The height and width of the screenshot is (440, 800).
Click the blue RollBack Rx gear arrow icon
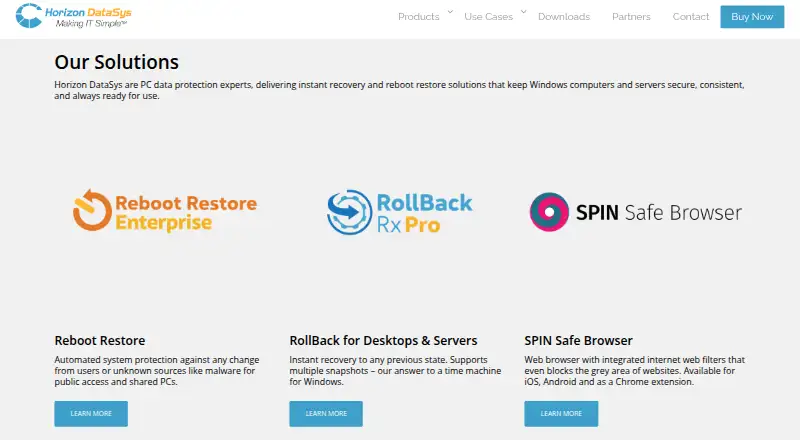tap(349, 212)
